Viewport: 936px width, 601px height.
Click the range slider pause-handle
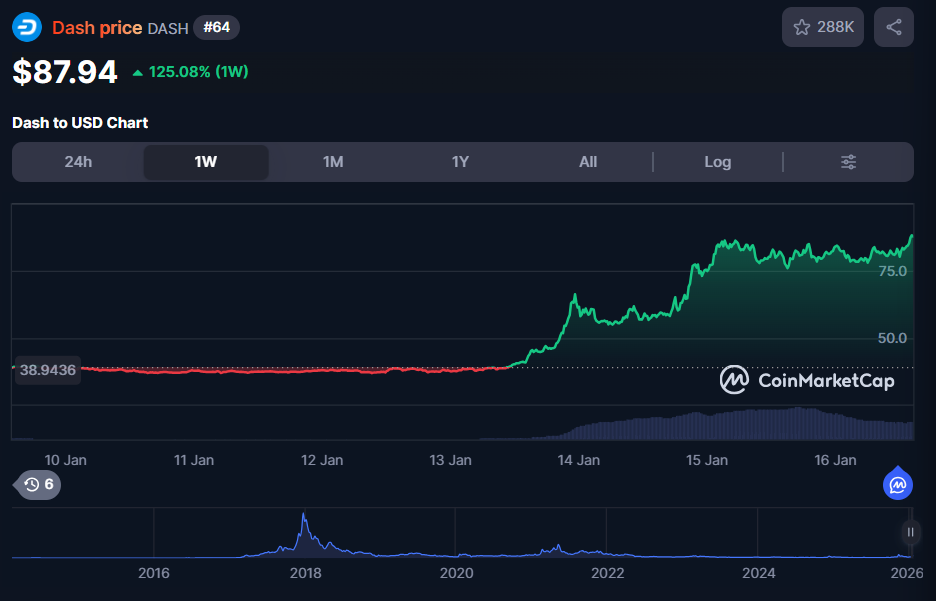(910, 532)
